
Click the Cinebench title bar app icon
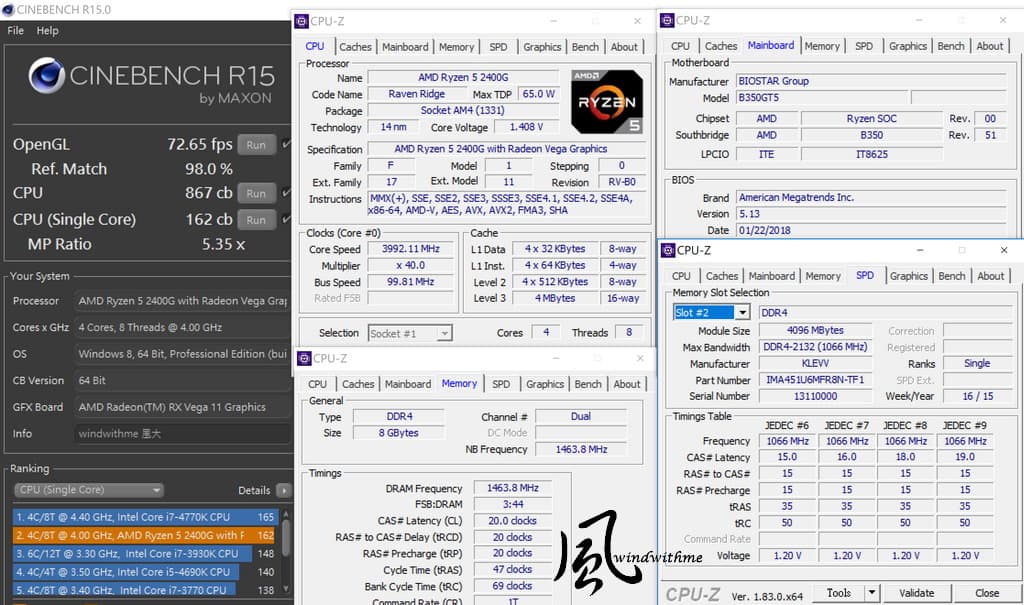click(8, 9)
